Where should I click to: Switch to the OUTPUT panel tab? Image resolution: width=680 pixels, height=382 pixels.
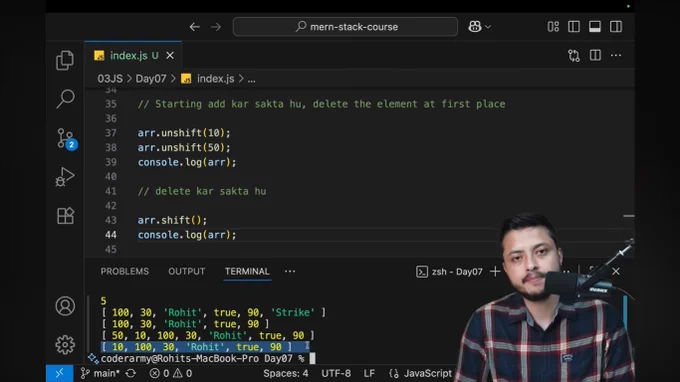[x=186, y=271]
